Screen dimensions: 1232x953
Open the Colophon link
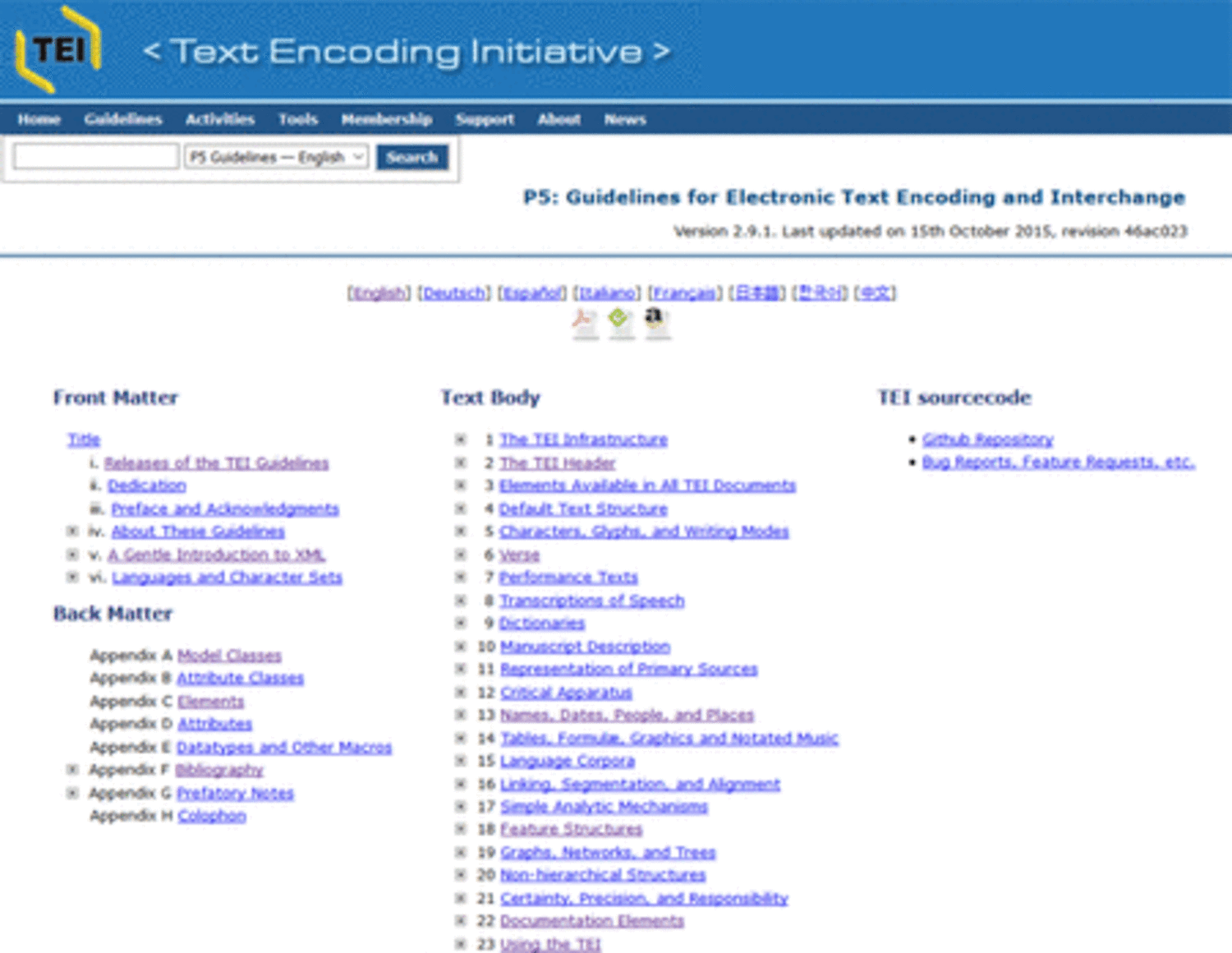212,816
